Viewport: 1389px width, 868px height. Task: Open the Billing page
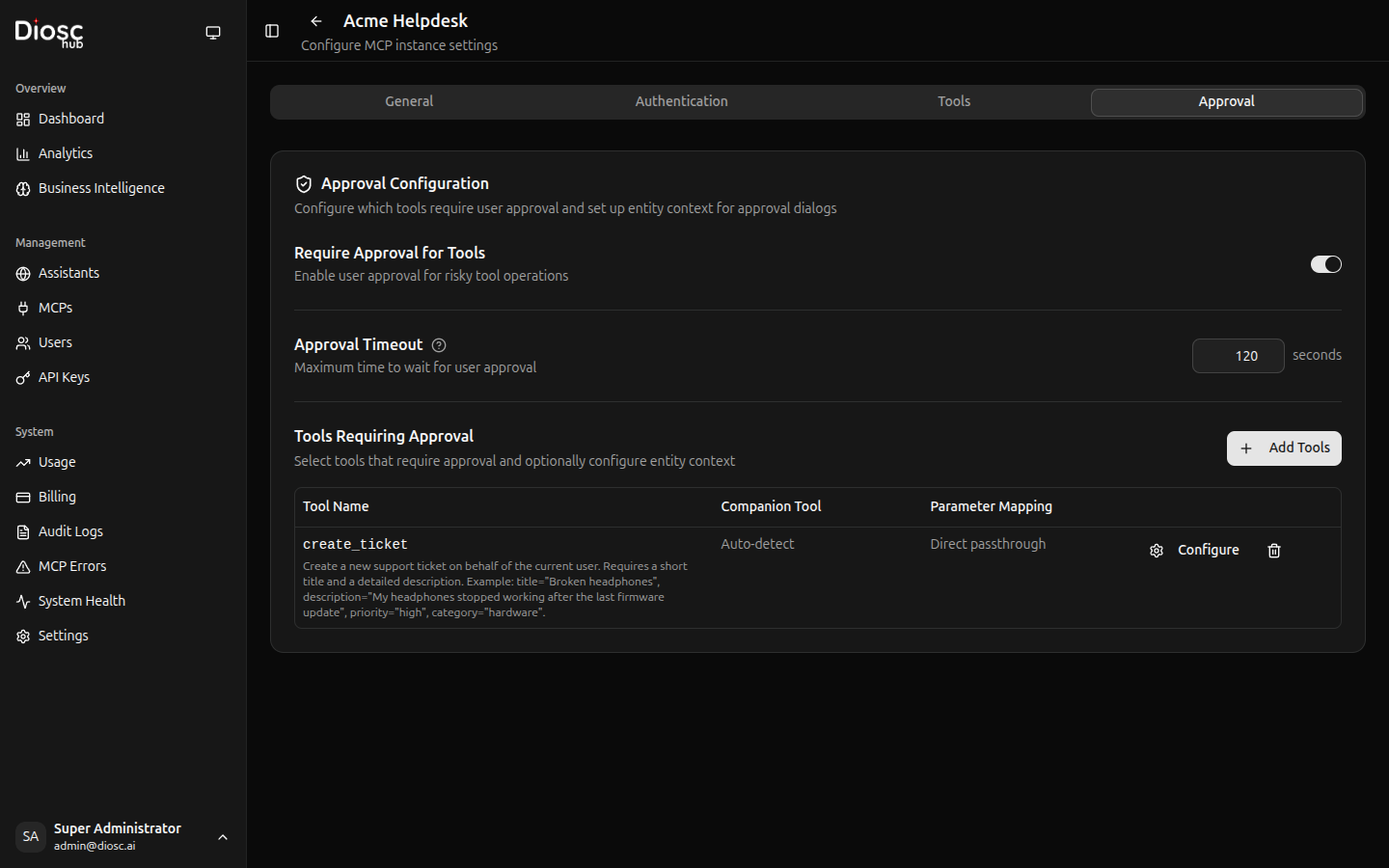pos(57,497)
